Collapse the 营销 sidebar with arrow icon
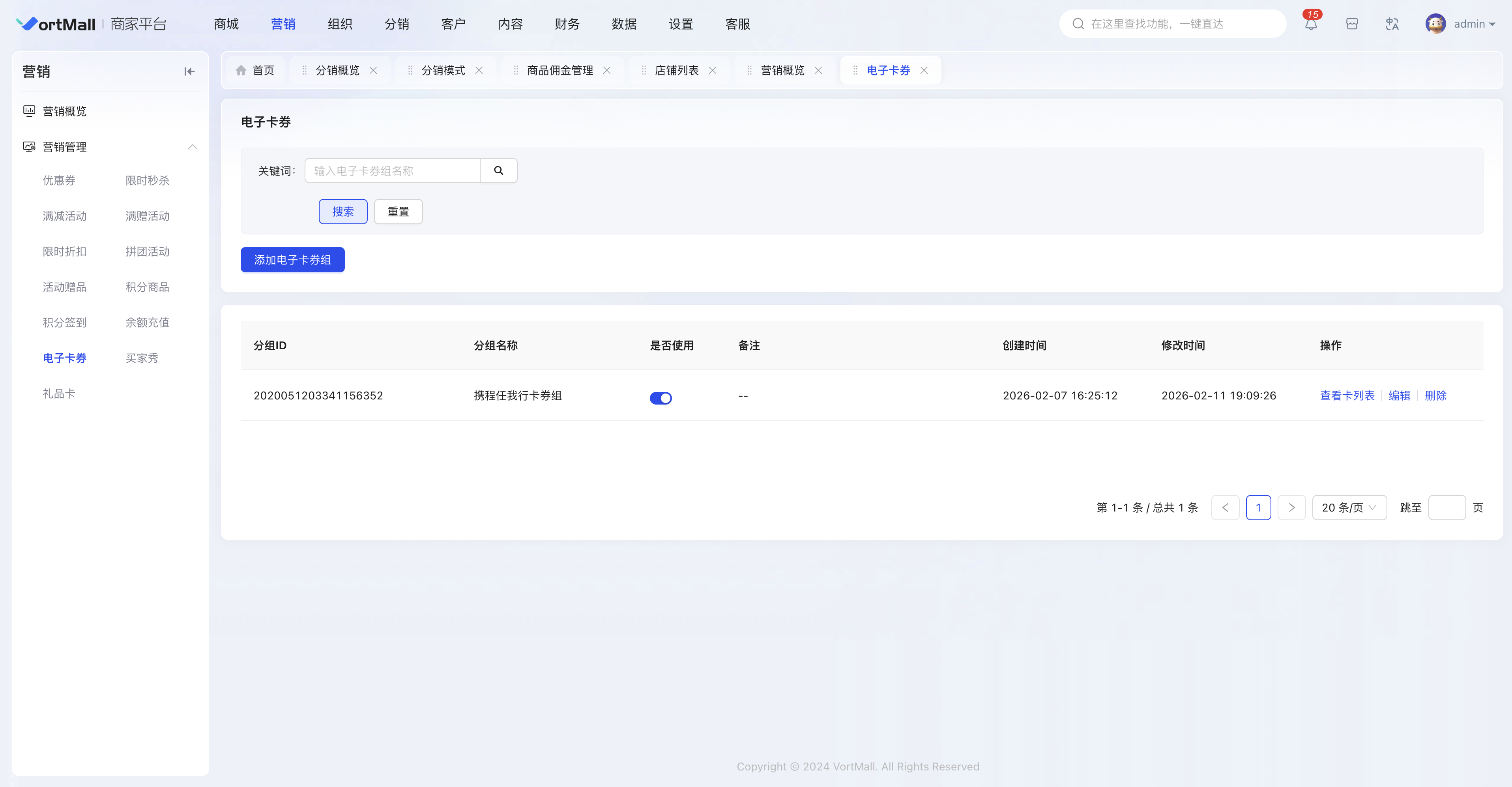1512x787 pixels. click(189, 72)
